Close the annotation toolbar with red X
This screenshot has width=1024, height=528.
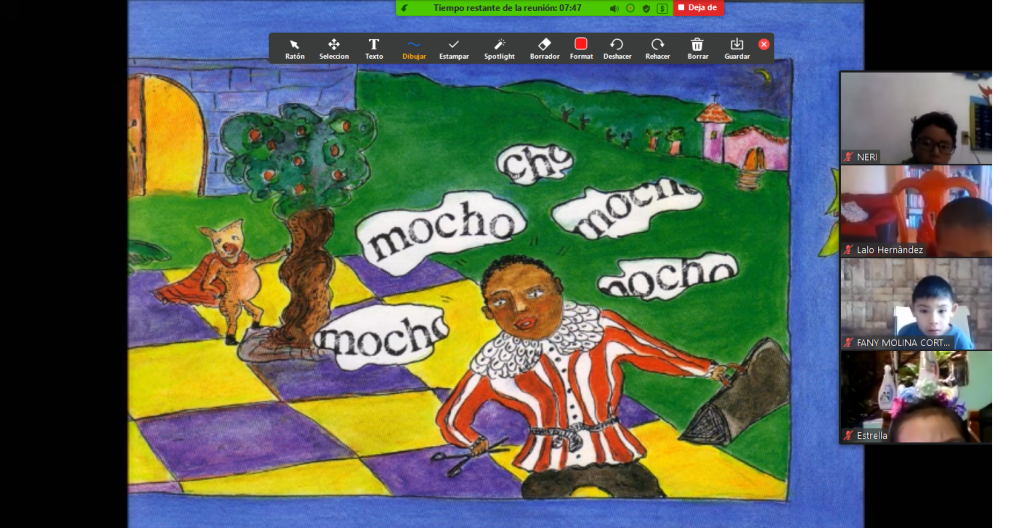[764, 44]
